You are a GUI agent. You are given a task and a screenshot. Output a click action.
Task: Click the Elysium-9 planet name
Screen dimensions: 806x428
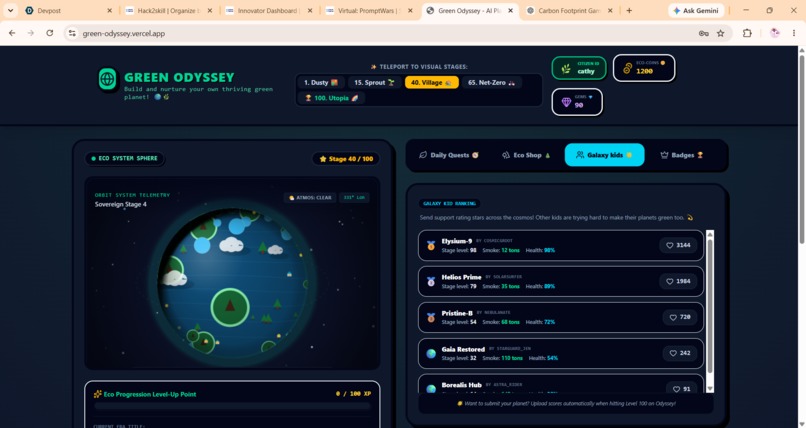(x=456, y=241)
